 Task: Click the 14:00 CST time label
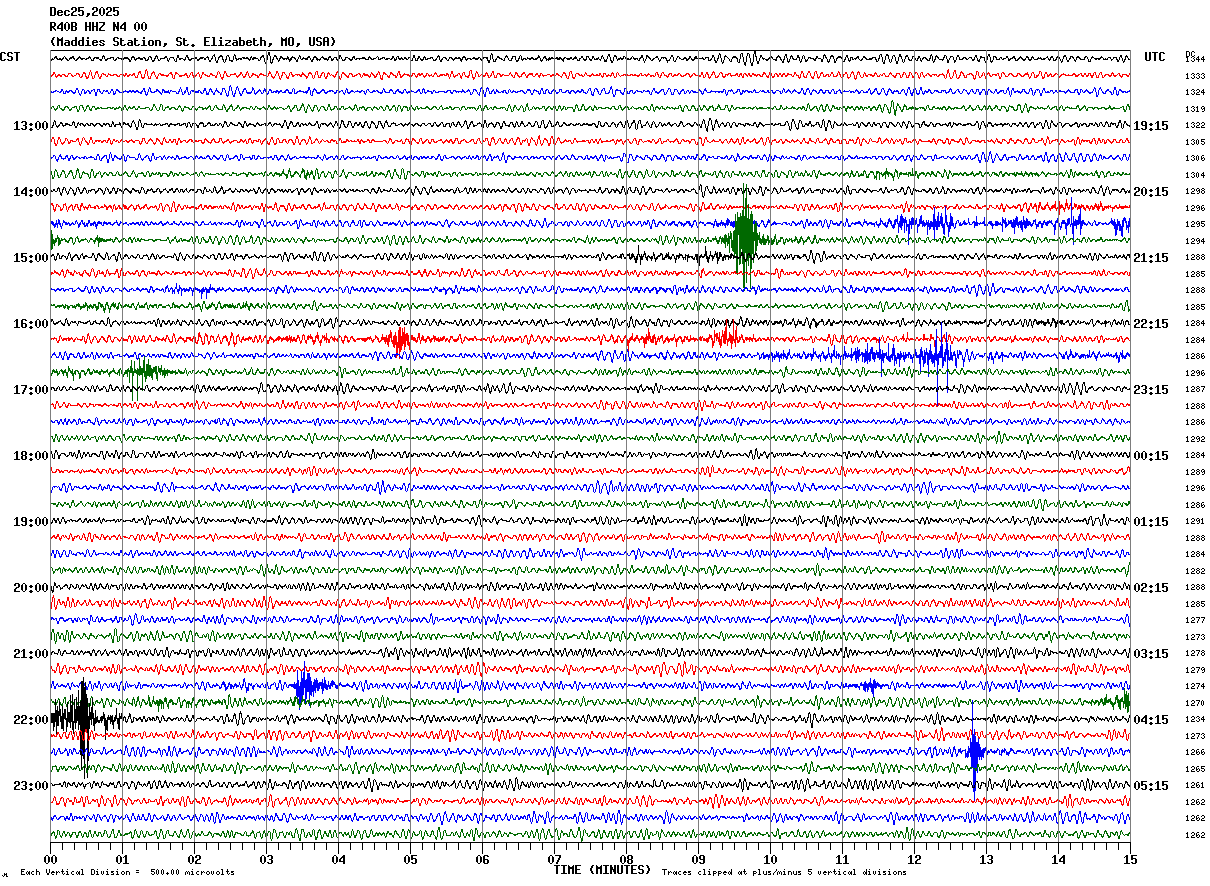(x=30, y=192)
